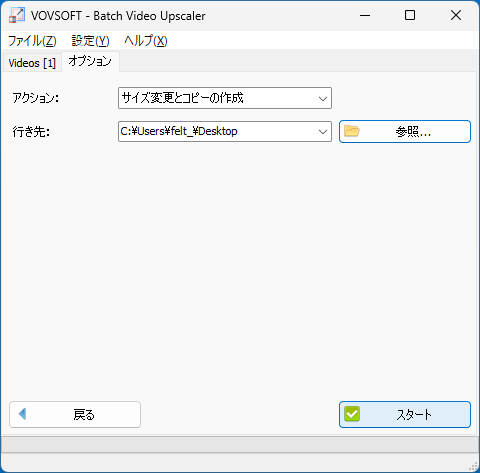The image size is (480, 473).
Task: Open the ヘルプ(X) menu
Action: tap(146, 41)
